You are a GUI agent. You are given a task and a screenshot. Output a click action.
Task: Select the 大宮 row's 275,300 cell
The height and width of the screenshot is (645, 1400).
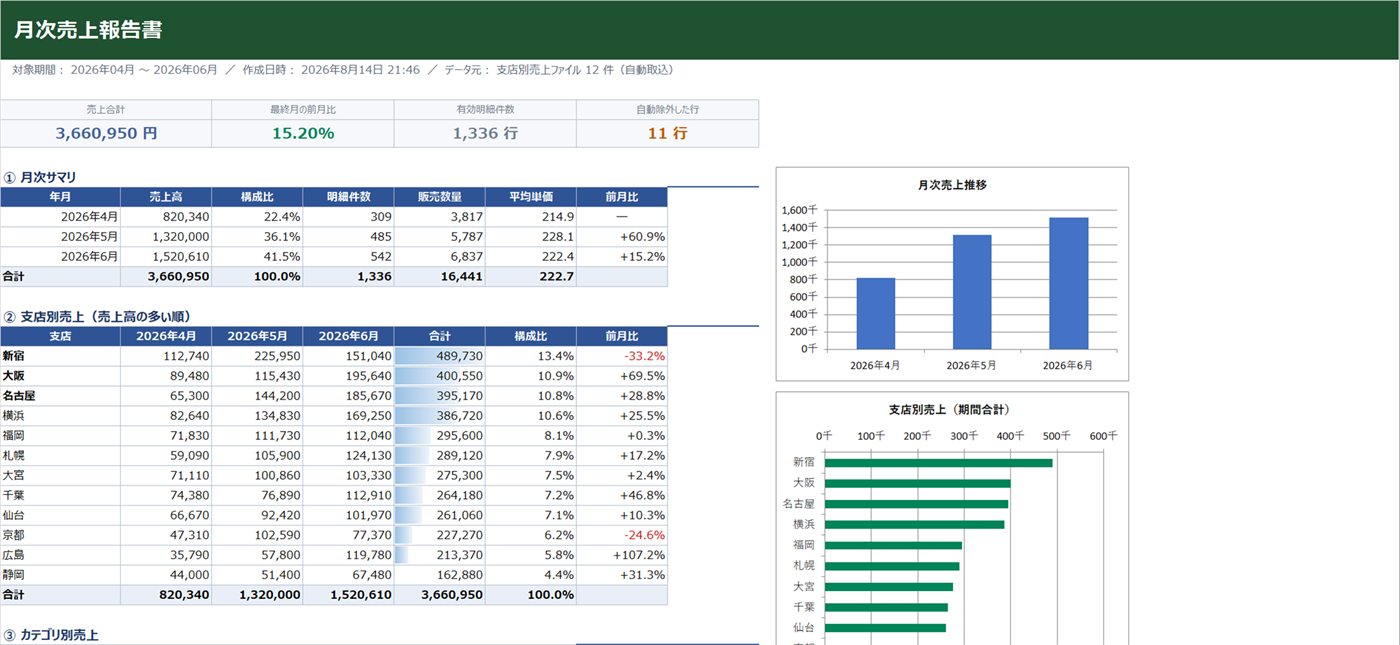click(439, 476)
